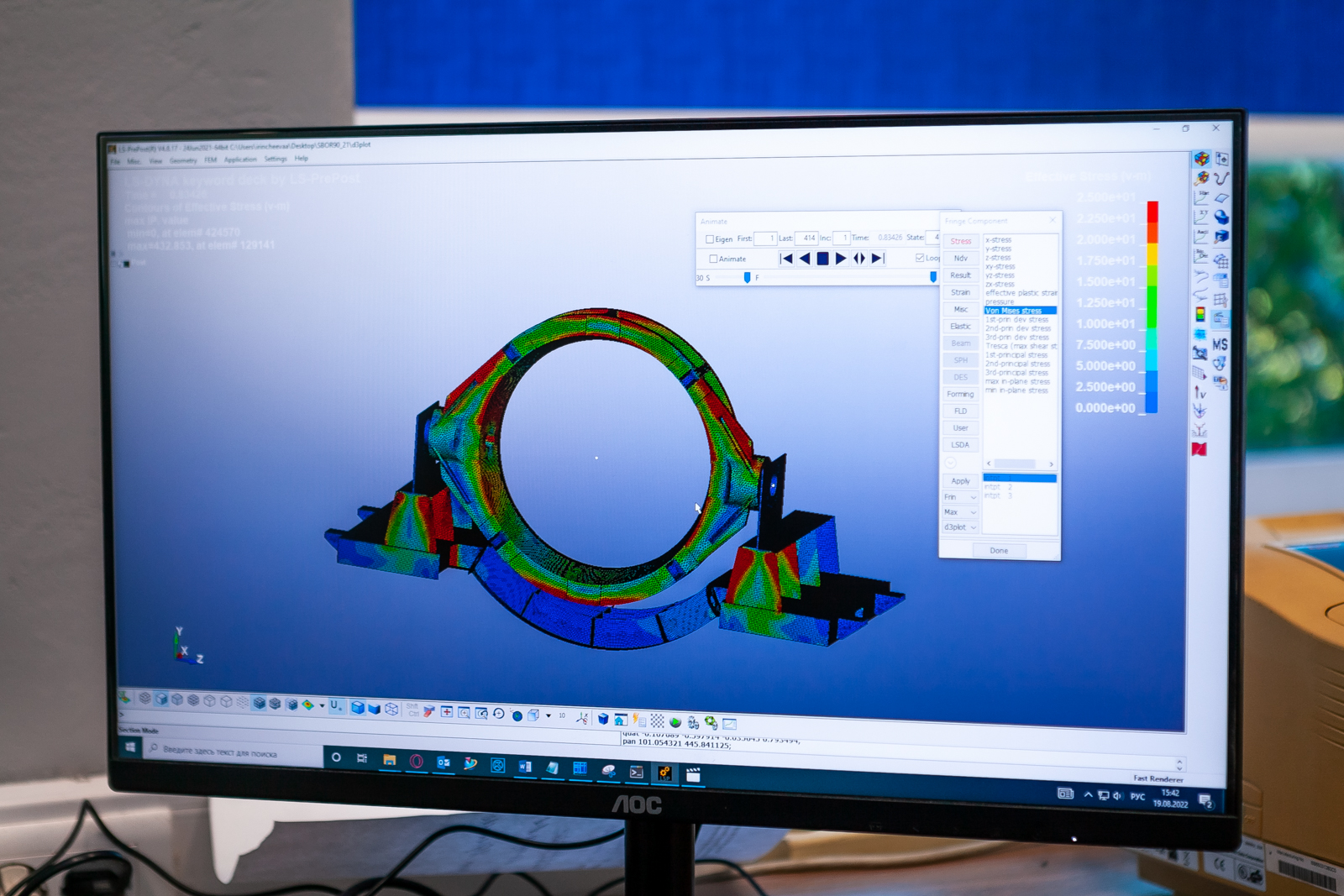Select effective plastic strain component
Viewport: 1344px width, 896px height.
pos(1021,293)
